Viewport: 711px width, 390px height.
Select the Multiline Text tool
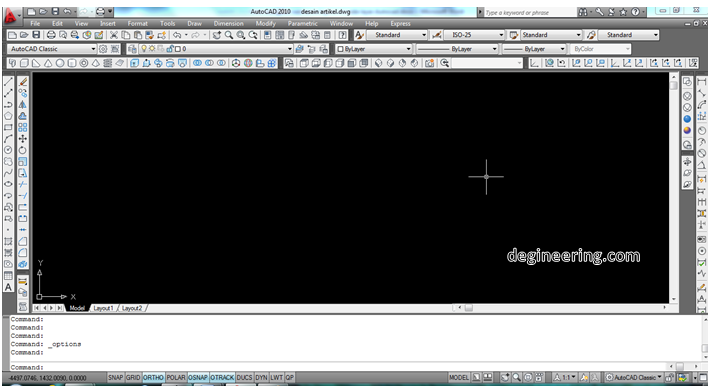click(8, 287)
